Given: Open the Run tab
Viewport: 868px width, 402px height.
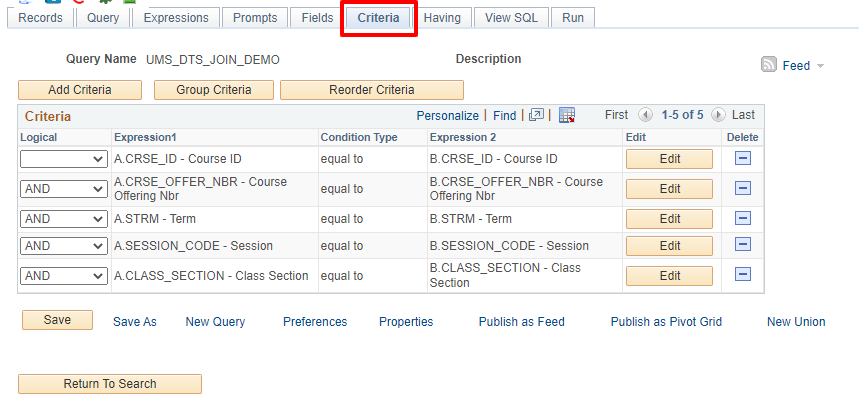Looking at the screenshot, I should [573, 18].
